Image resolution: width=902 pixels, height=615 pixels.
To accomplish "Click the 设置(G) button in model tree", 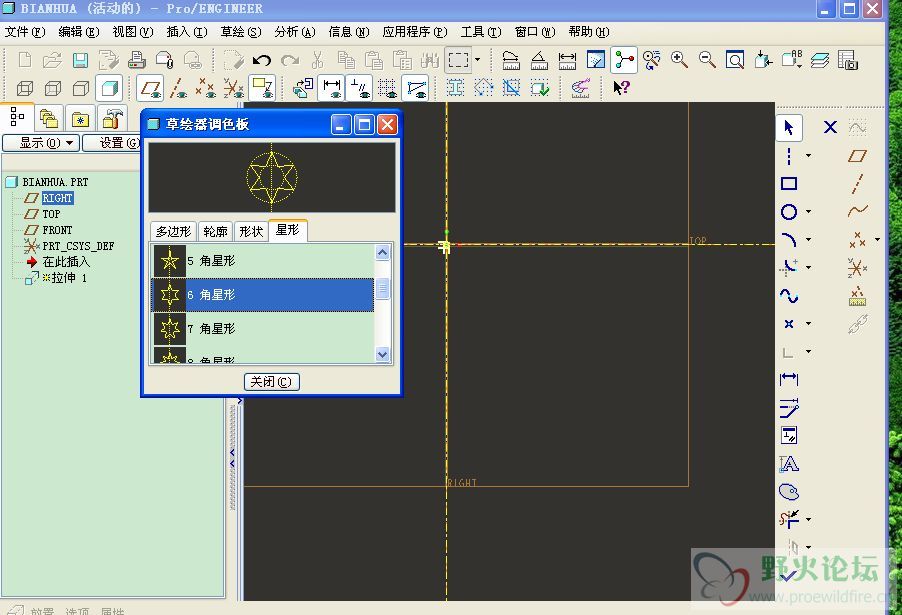I will pyautogui.click(x=113, y=143).
